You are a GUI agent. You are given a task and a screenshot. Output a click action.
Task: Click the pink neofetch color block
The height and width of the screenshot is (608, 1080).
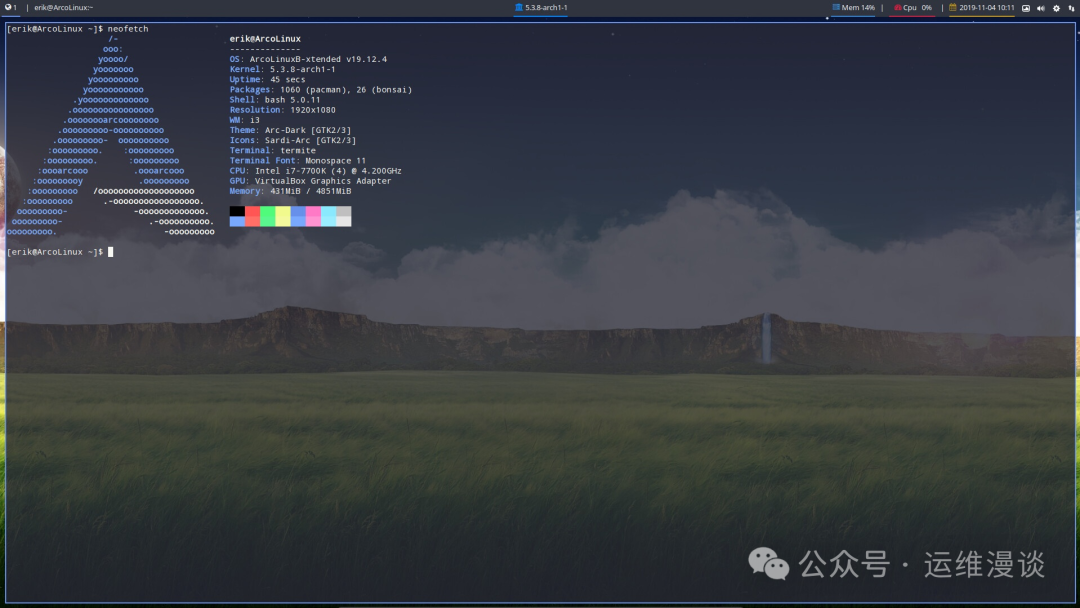(x=313, y=216)
